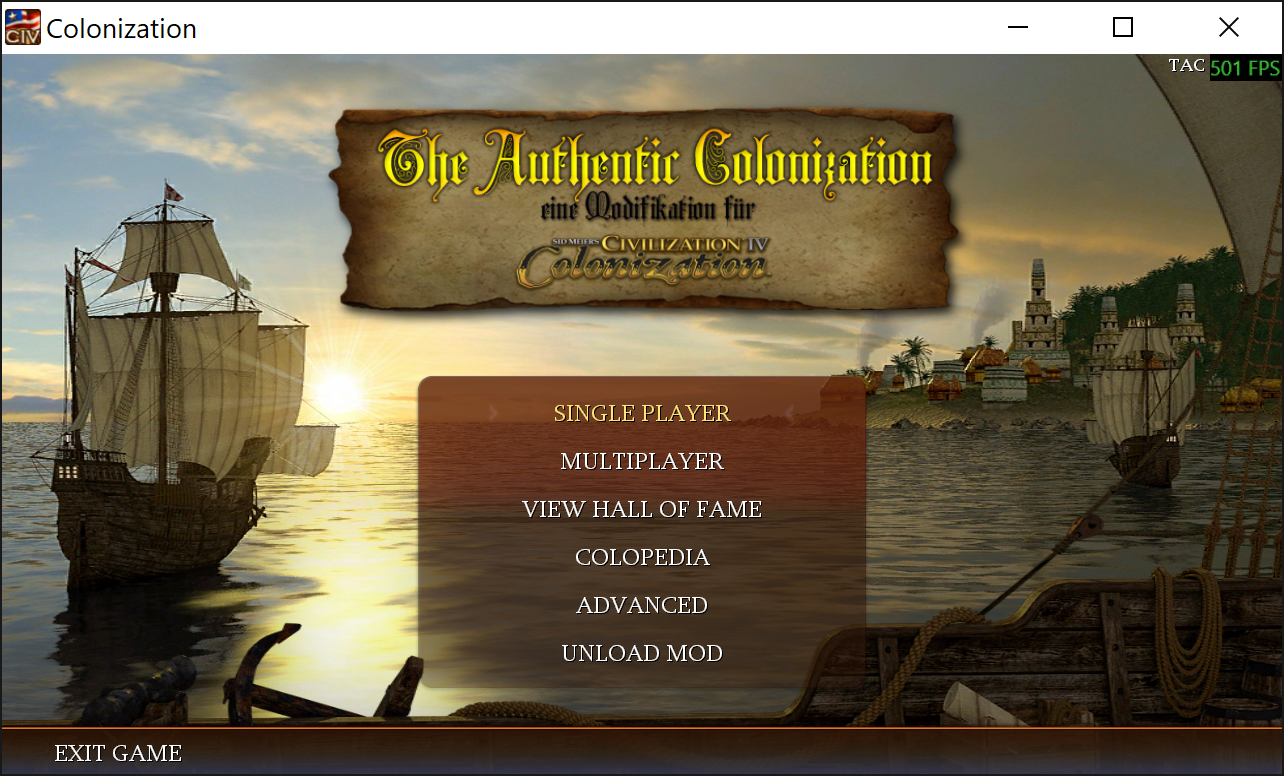
Task: Click the TAC label at top right
Action: (1187, 65)
